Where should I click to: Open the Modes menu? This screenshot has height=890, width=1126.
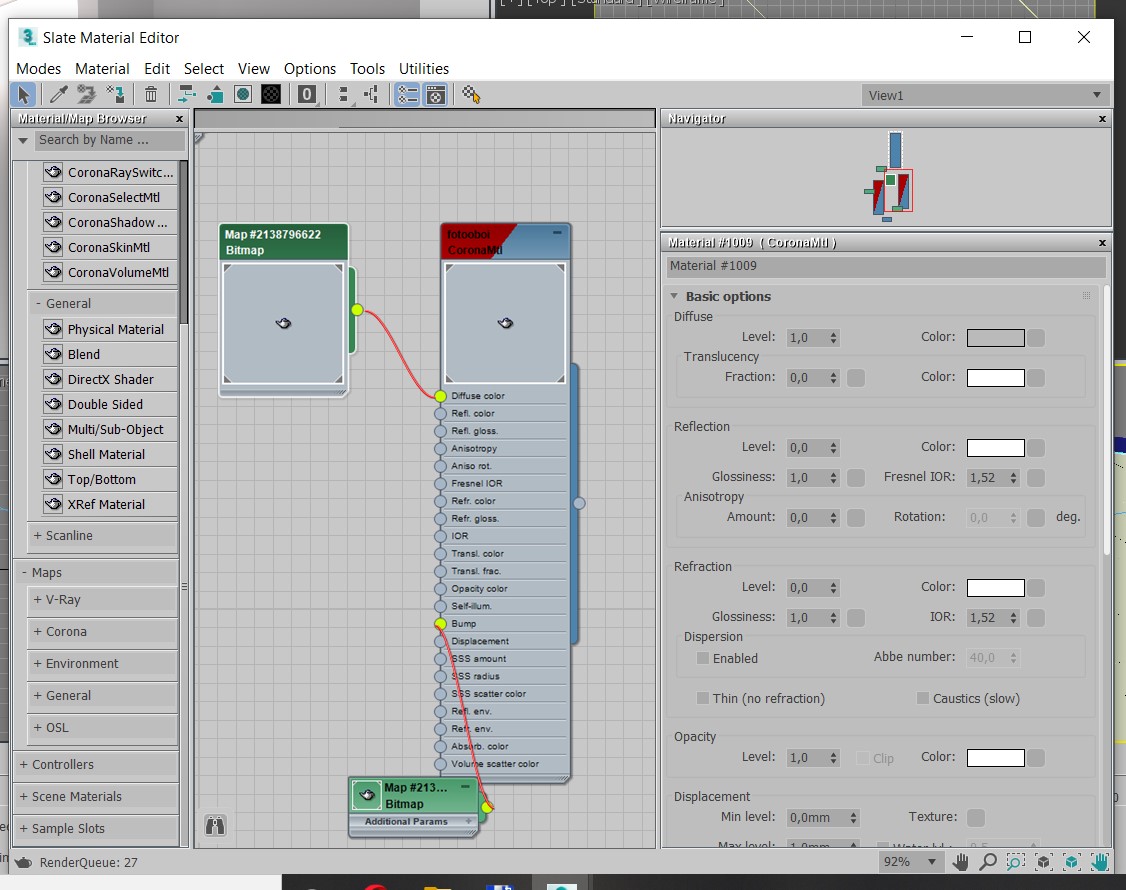coord(38,68)
